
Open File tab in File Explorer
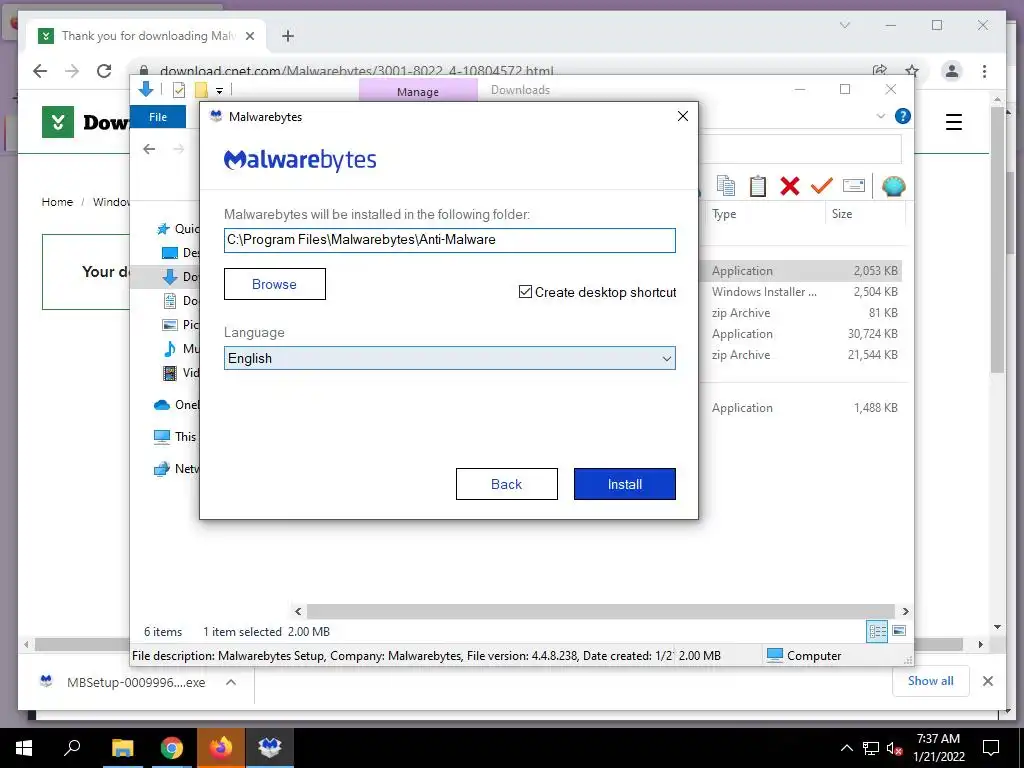(158, 117)
